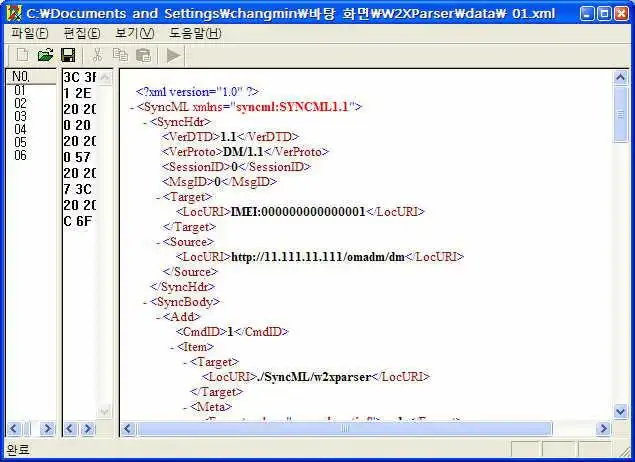Image resolution: width=635 pixels, height=462 pixels.
Task: Minimize the W2XParser window
Action: [587, 14]
